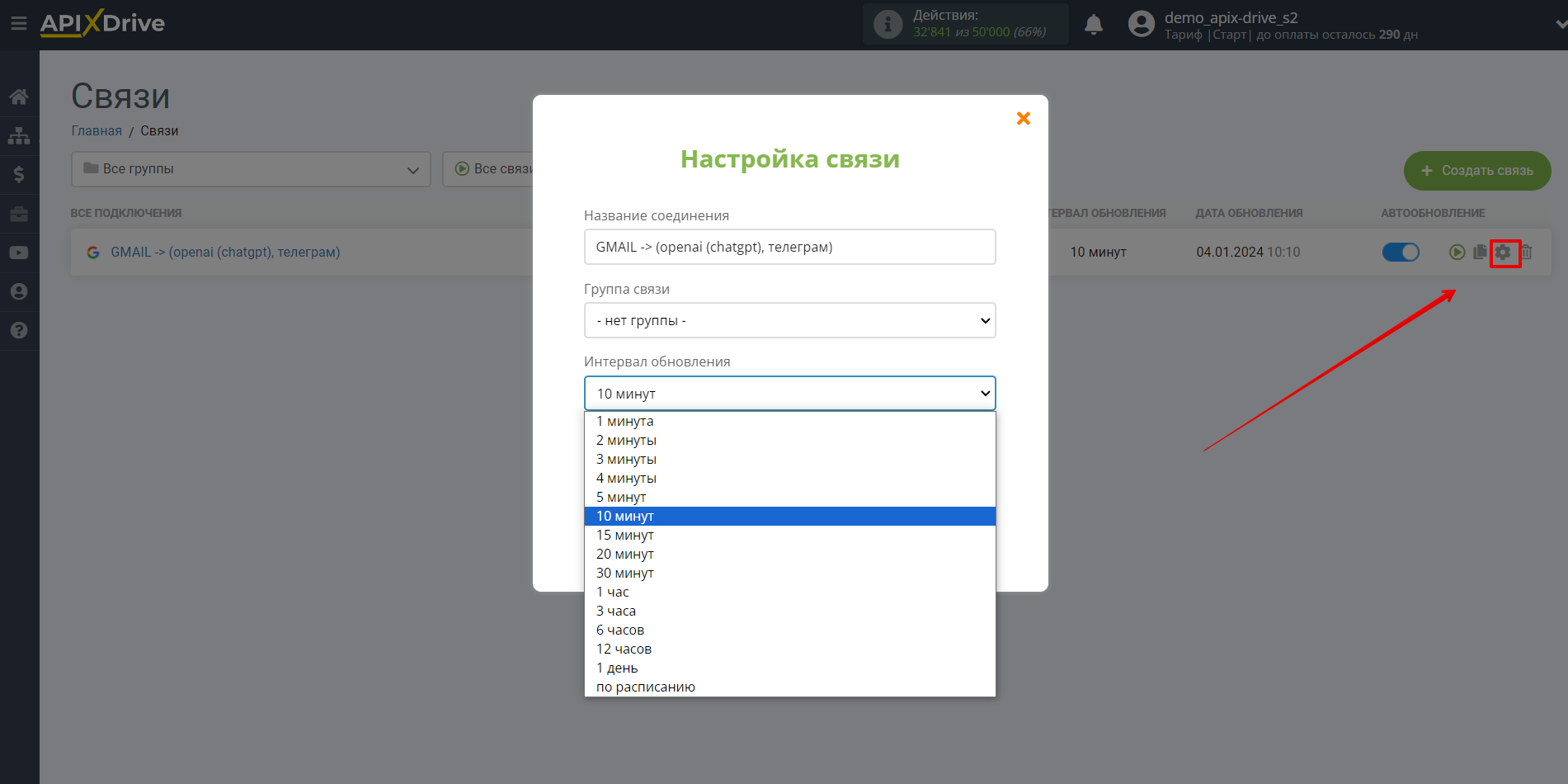Viewport: 1568px width, 784px height.
Task: Open the notifications bell
Action: (1094, 24)
